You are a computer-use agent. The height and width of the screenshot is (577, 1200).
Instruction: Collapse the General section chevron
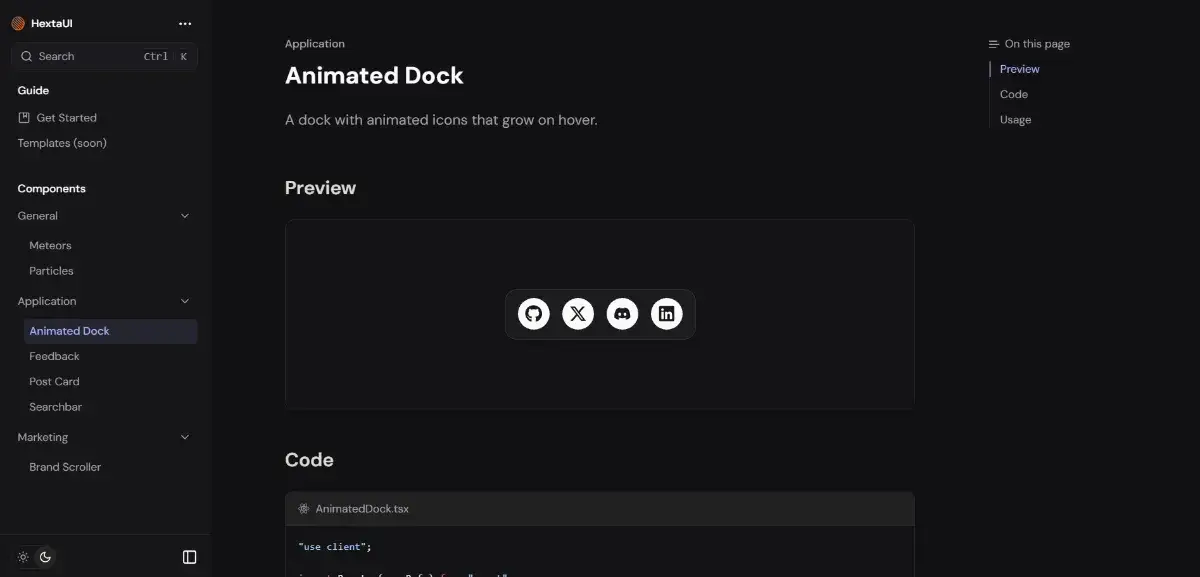(x=184, y=216)
